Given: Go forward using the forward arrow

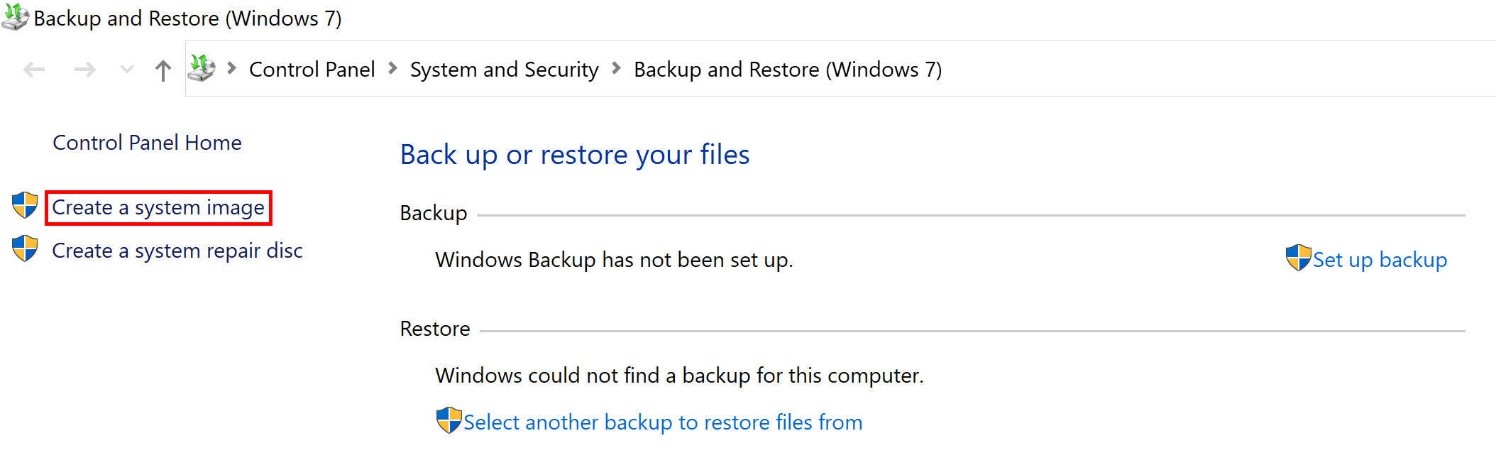Looking at the screenshot, I should point(84,70).
